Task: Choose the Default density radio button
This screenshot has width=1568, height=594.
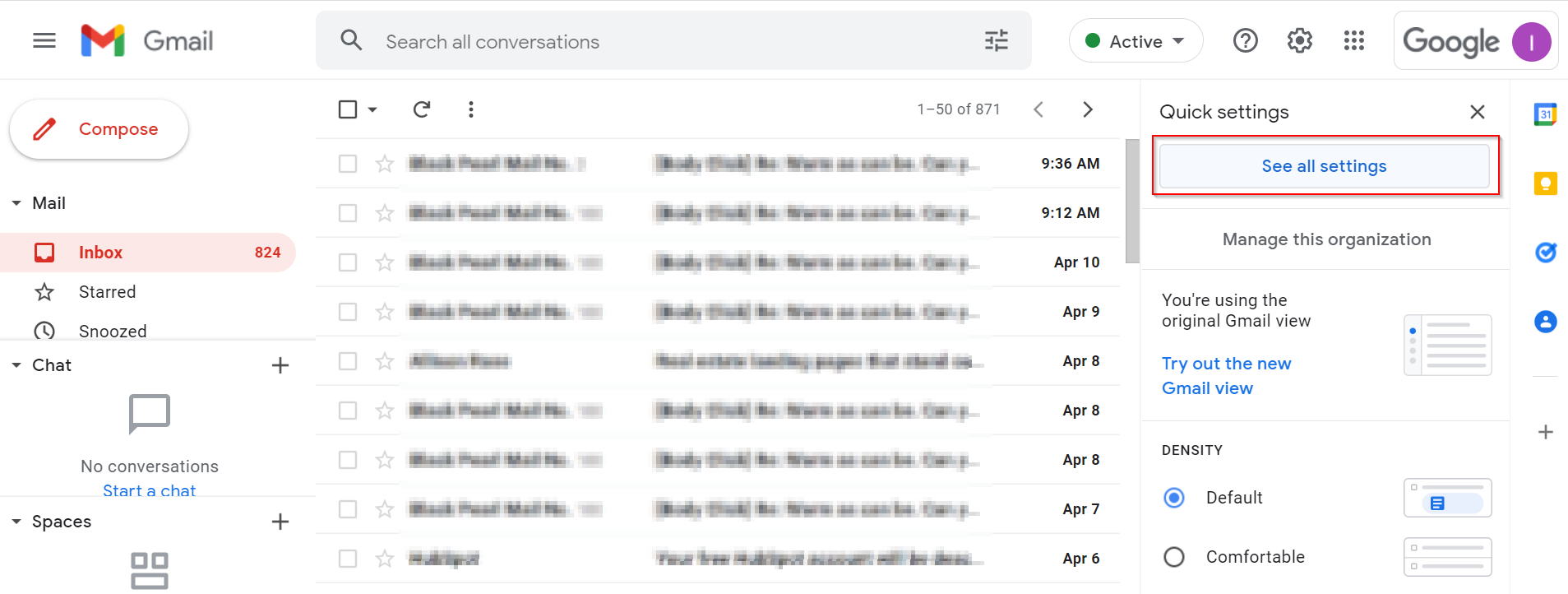Action: coord(1174,498)
